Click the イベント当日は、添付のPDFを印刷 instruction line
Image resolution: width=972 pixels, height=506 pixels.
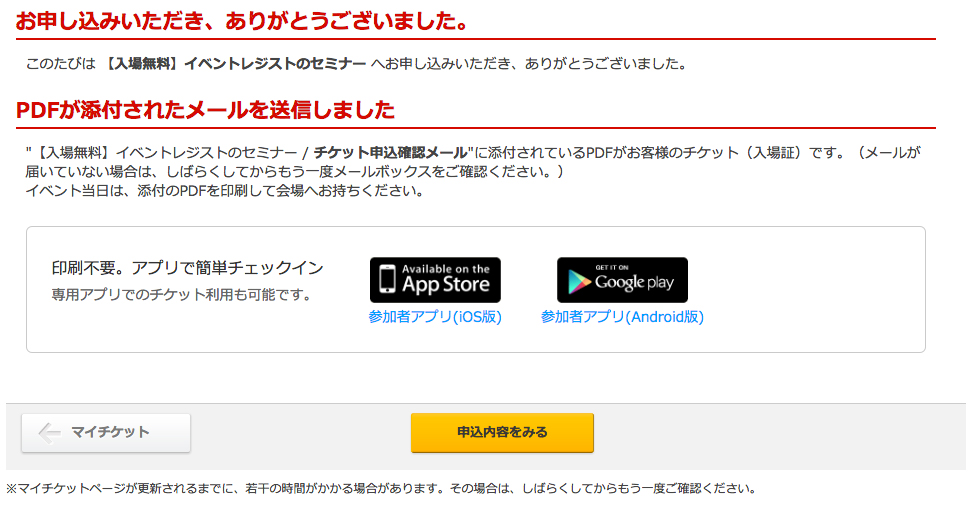(x=224, y=191)
